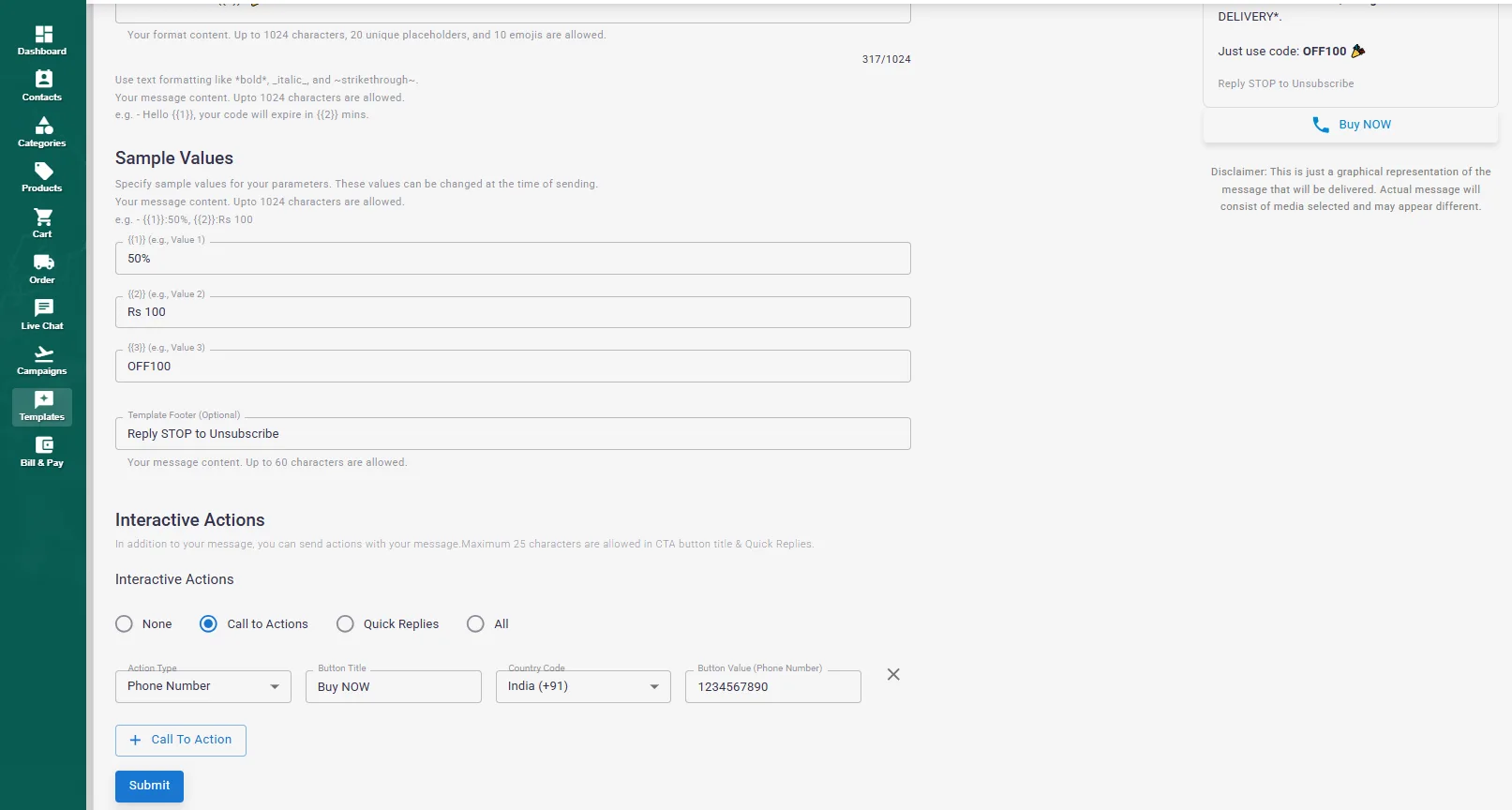
Task: Select Templates in the sidebar
Action: click(x=42, y=407)
